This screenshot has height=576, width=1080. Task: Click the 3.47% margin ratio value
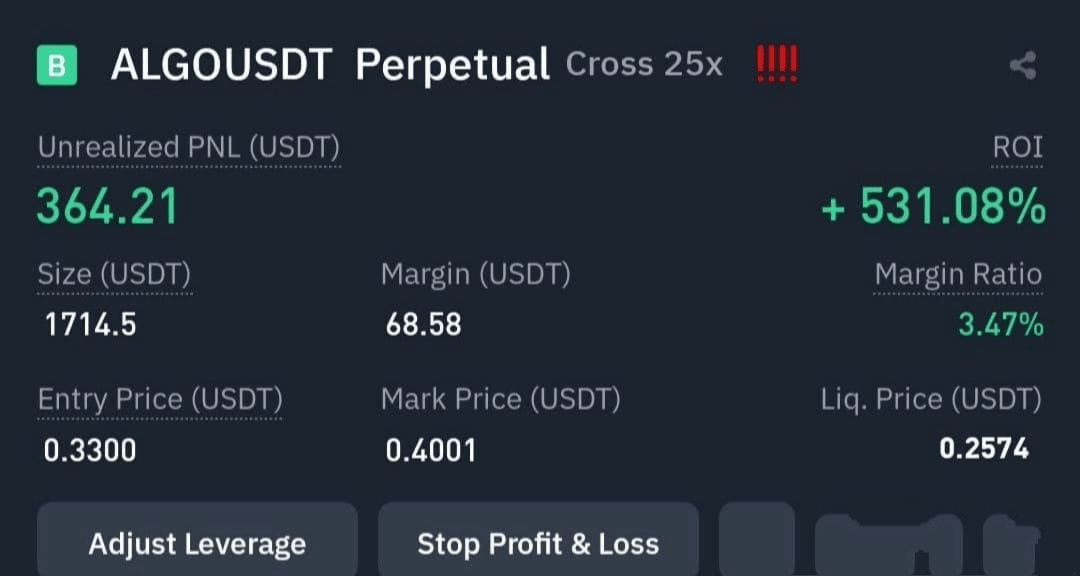(1000, 325)
